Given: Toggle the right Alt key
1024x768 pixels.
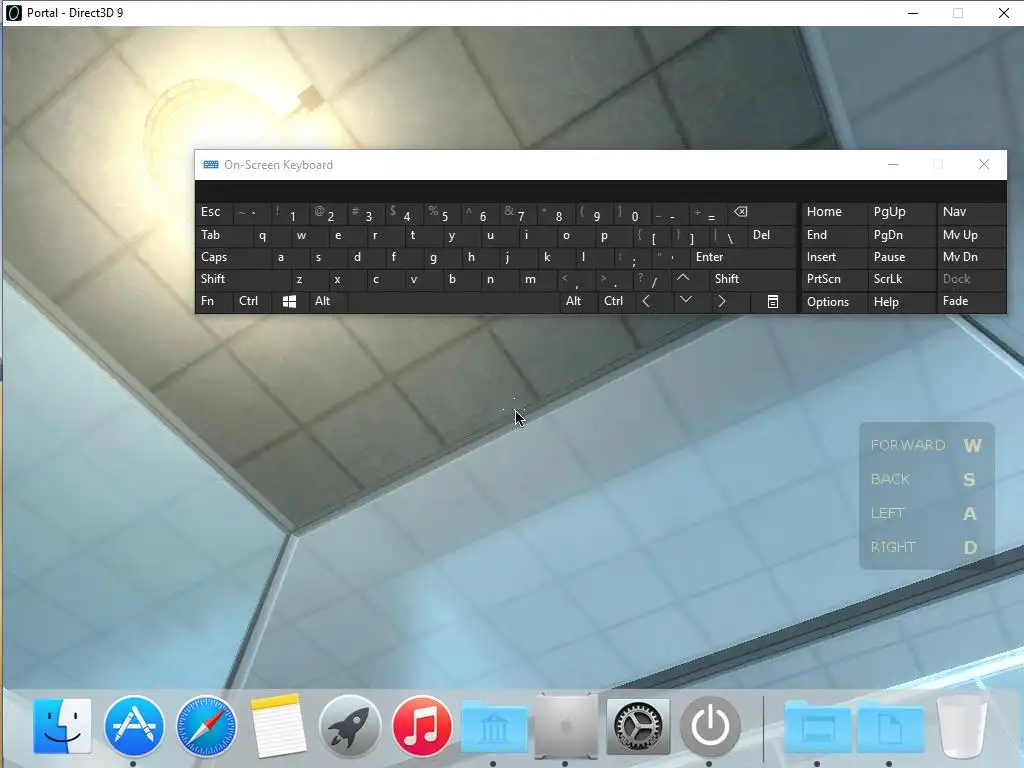Looking at the screenshot, I should click(x=577, y=301).
